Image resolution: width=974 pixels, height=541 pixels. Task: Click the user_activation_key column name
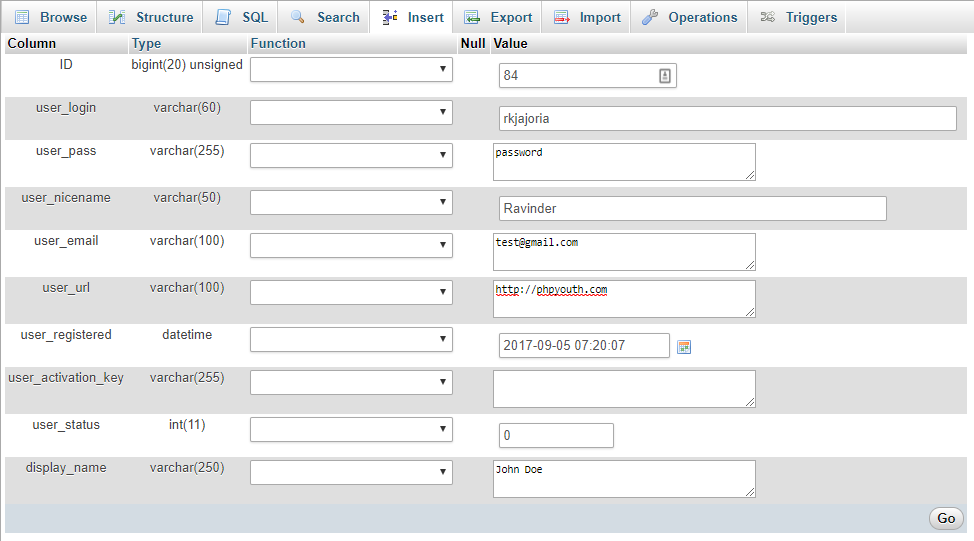(x=66, y=378)
